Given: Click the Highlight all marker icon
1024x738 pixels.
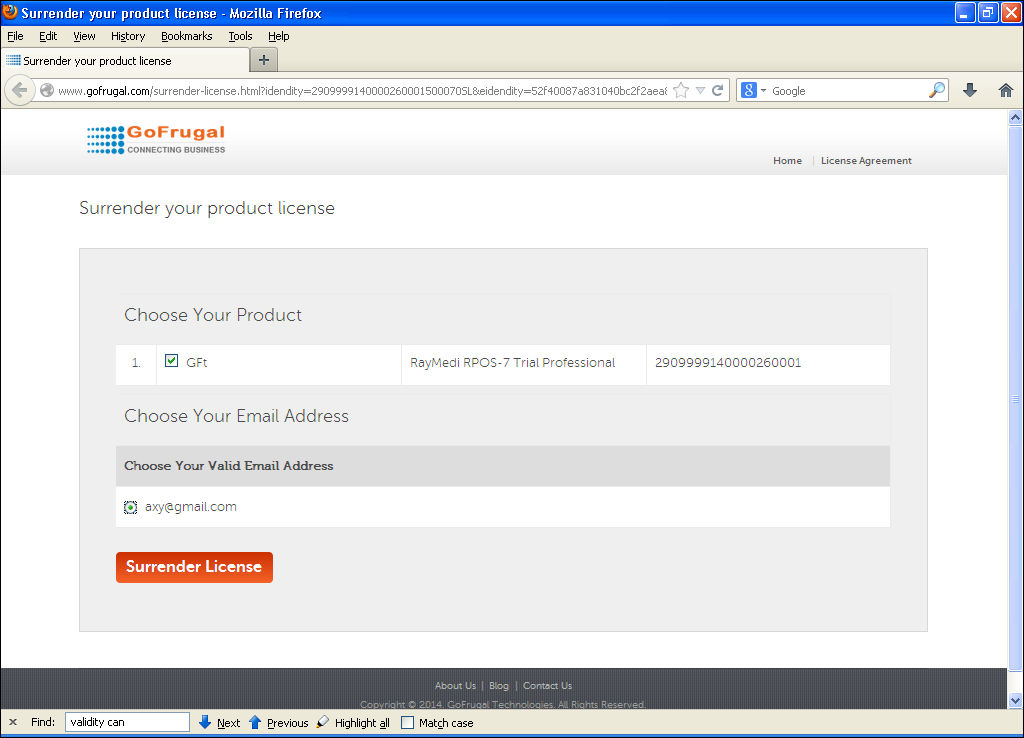Looking at the screenshot, I should coord(323,722).
